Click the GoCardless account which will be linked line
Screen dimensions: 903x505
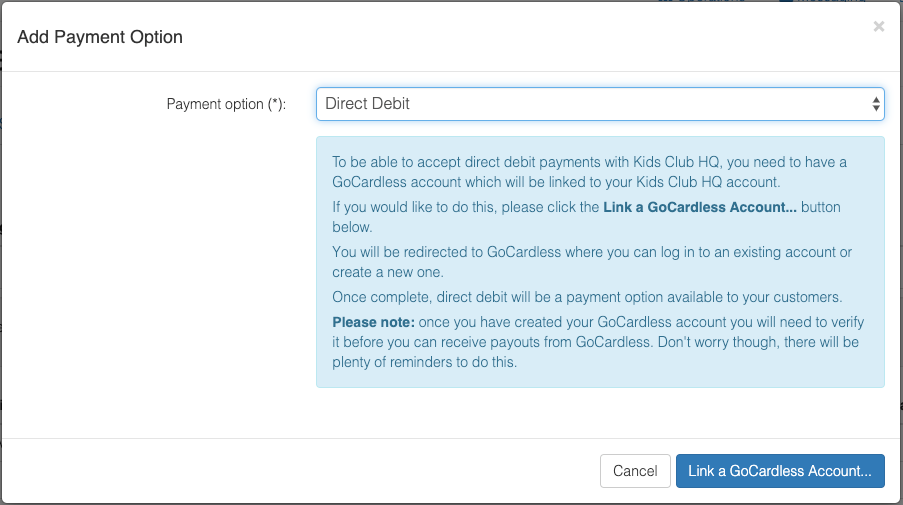coord(556,182)
